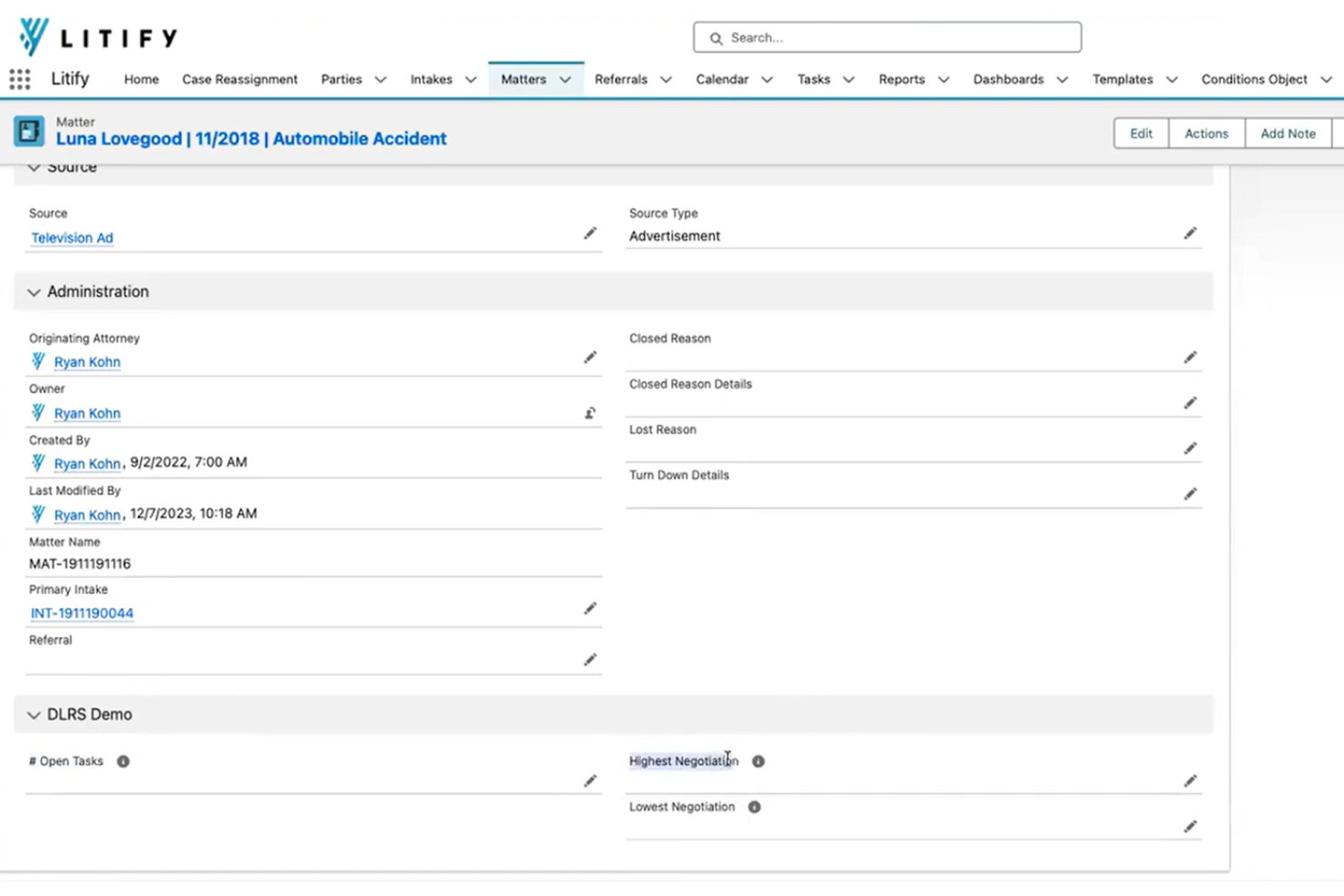Edit the Primary Intake pencil icon

coord(590,608)
